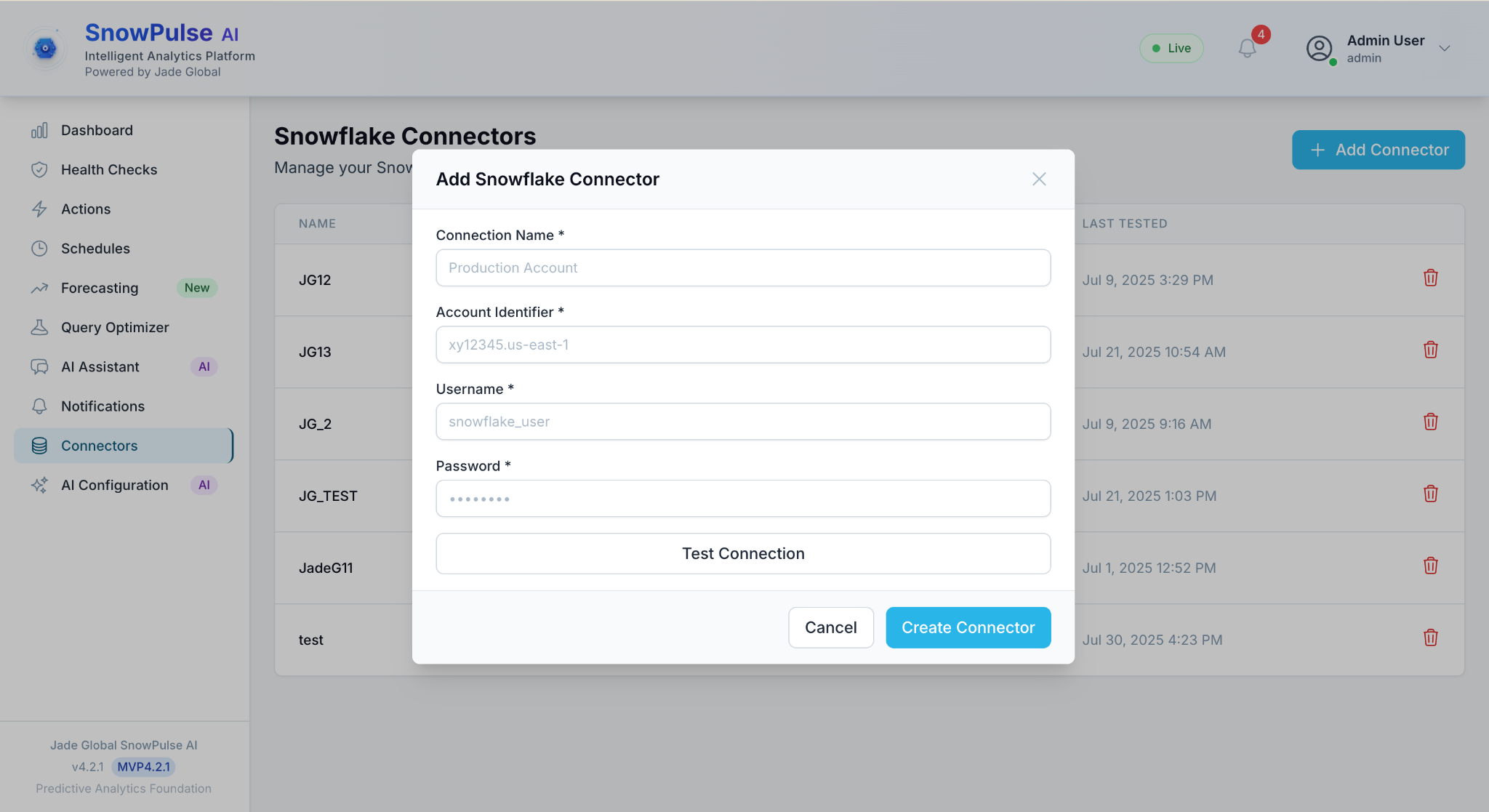The height and width of the screenshot is (812, 1489).
Task: Navigate to AI Configuration
Action: pyautogui.click(x=114, y=485)
